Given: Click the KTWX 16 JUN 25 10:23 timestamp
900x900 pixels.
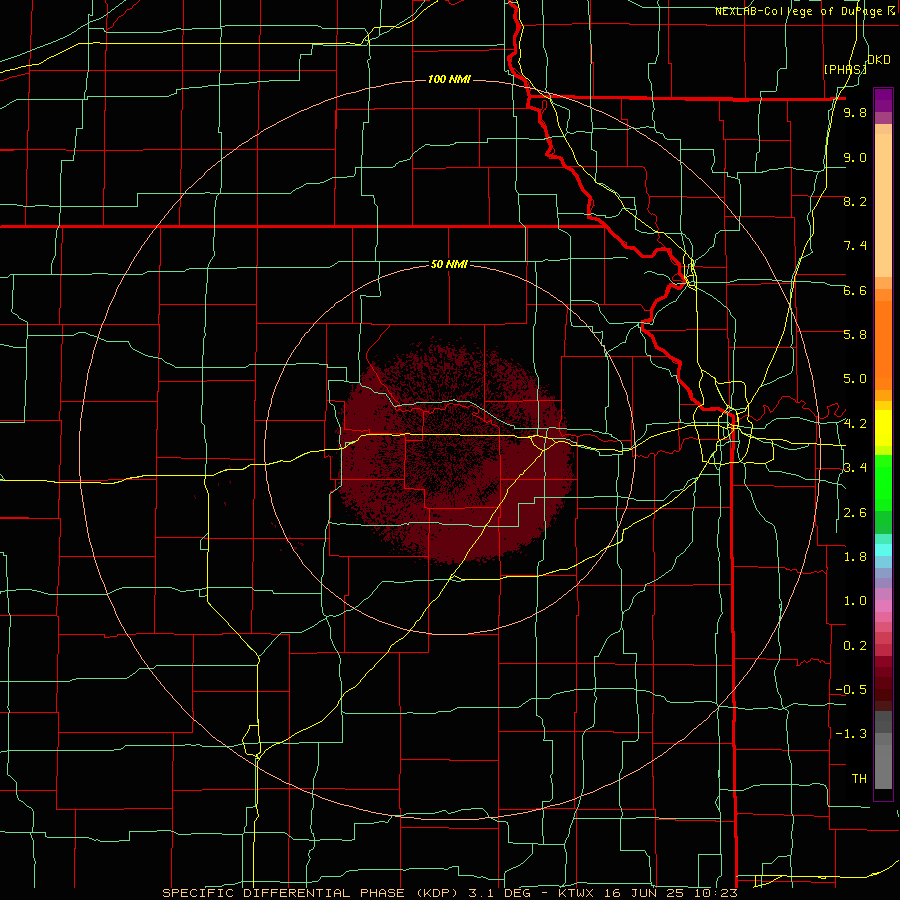Looking at the screenshot, I should [648, 893].
